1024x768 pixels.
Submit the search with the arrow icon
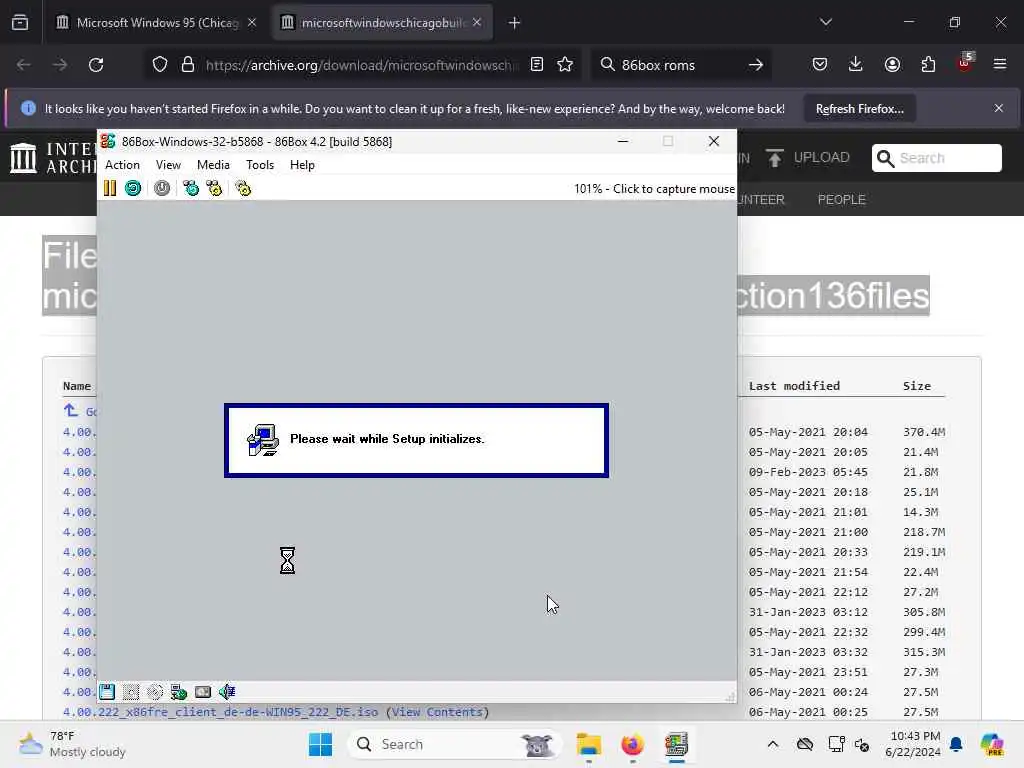coord(756,65)
